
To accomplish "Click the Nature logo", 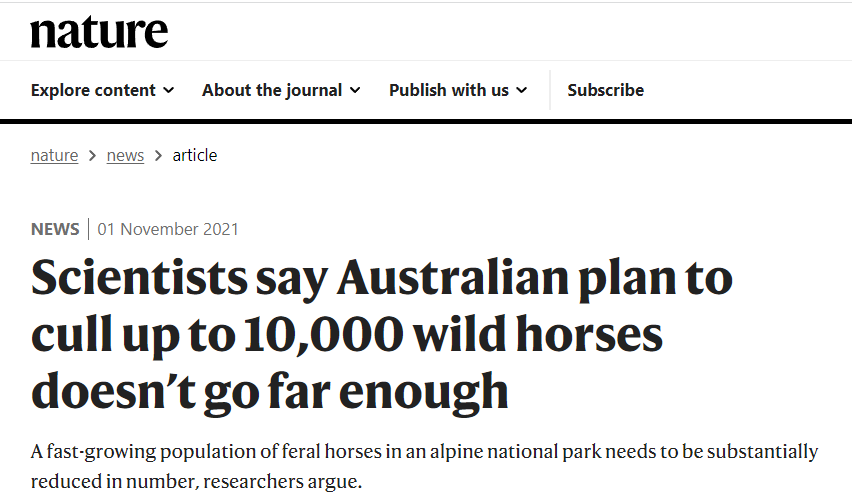I will 99,32.
